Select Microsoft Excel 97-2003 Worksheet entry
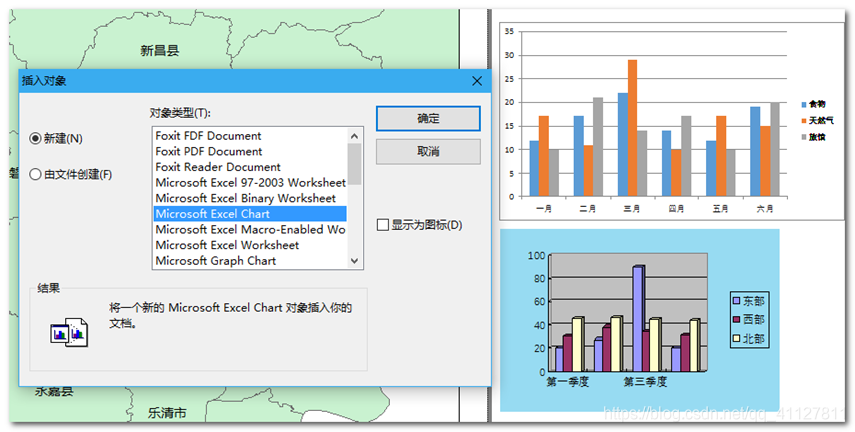Image resolution: width=855 pixels, height=432 pixels. coord(250,182)
